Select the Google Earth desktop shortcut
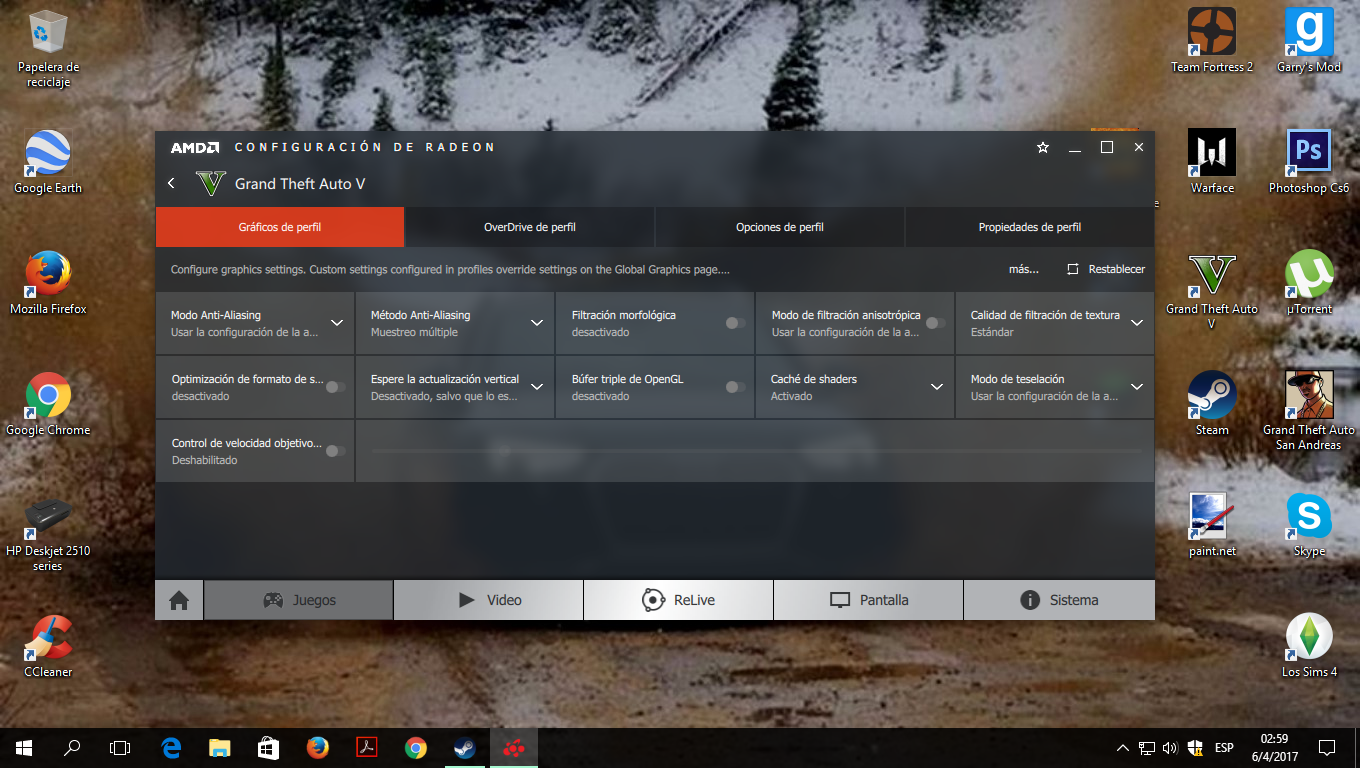 tap(48, 162)
